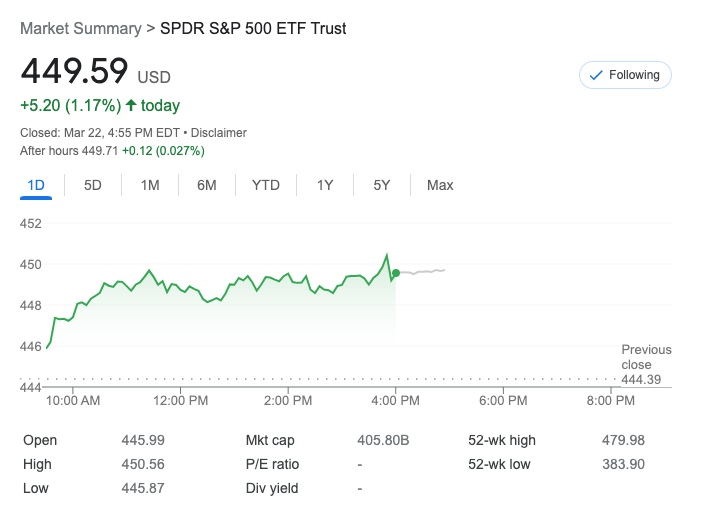This screenshot has height=506, width=703.
Task: Open the 6M chart view
Action: pos(207,185)
